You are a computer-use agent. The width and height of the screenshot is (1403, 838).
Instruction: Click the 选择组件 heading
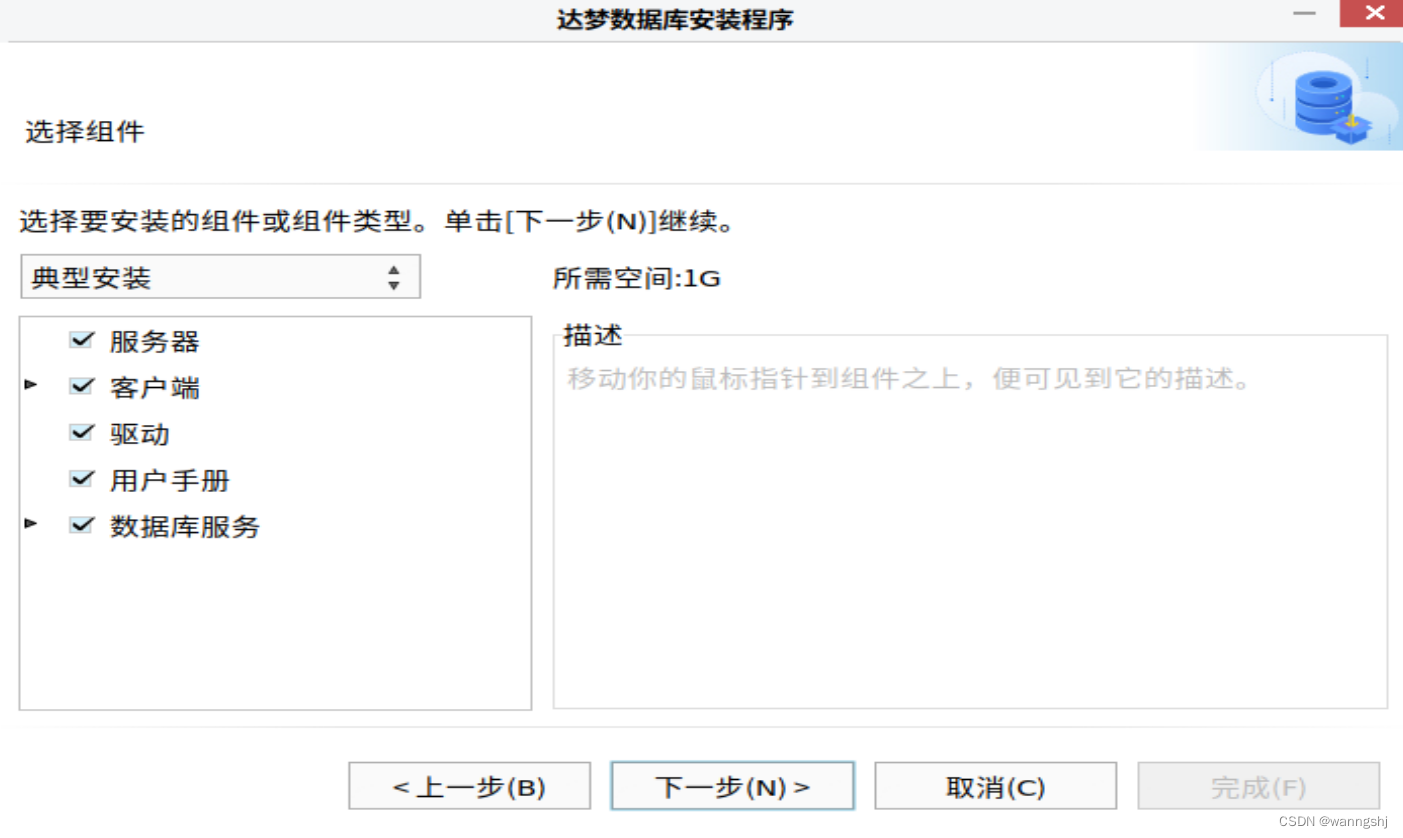tap(85, 131)
